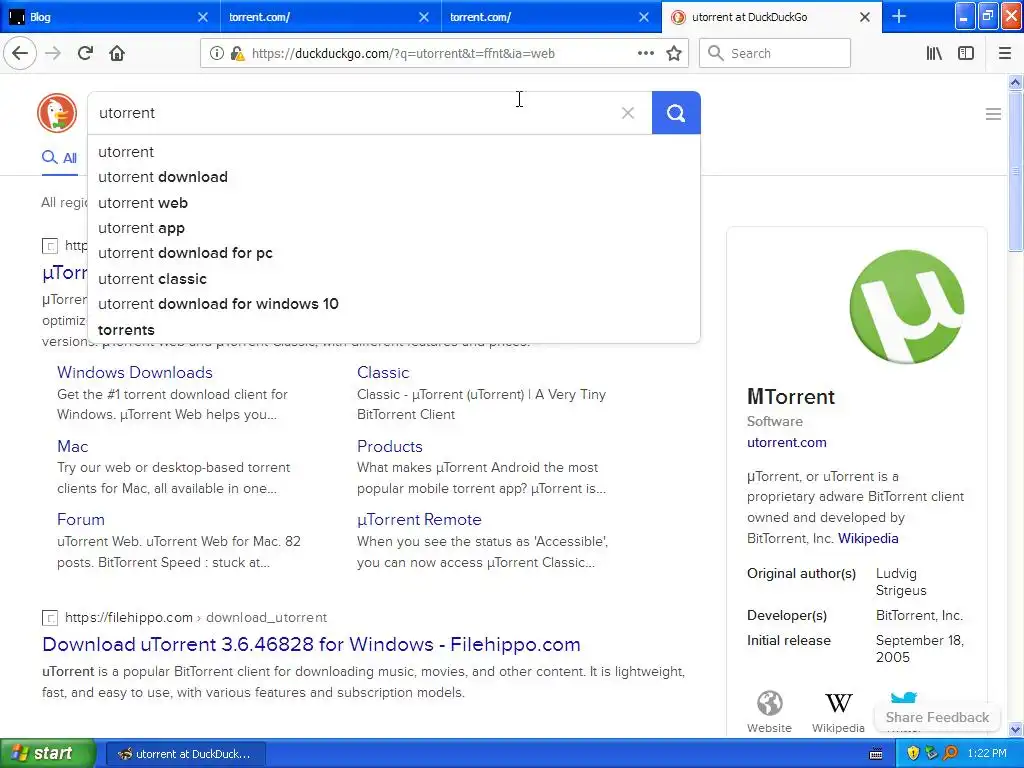Screen dimensions: 1024x768
Task: Close the utorrent at DuckDuckGo tab
Action: click(865, 17)
